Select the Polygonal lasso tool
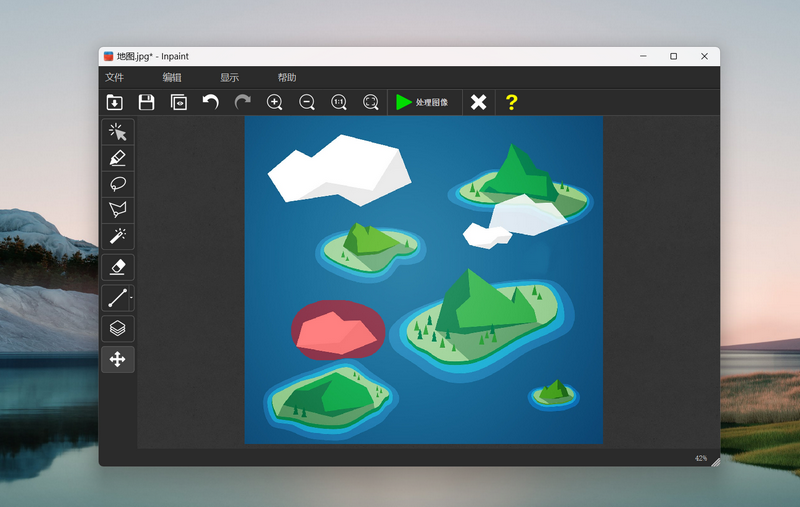800x507 pixels. [x=118, y=210]
